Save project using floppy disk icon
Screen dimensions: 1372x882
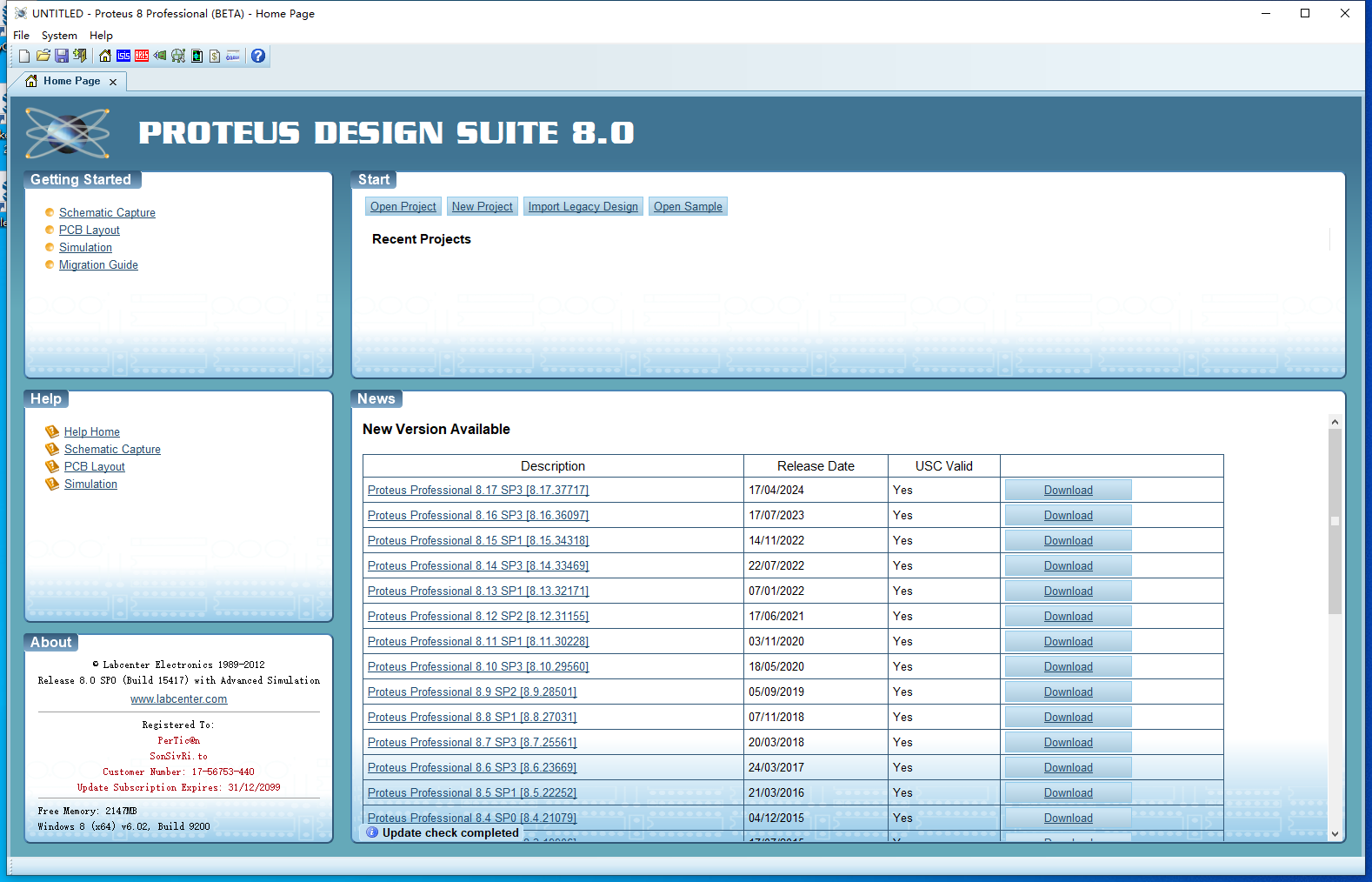62,56
